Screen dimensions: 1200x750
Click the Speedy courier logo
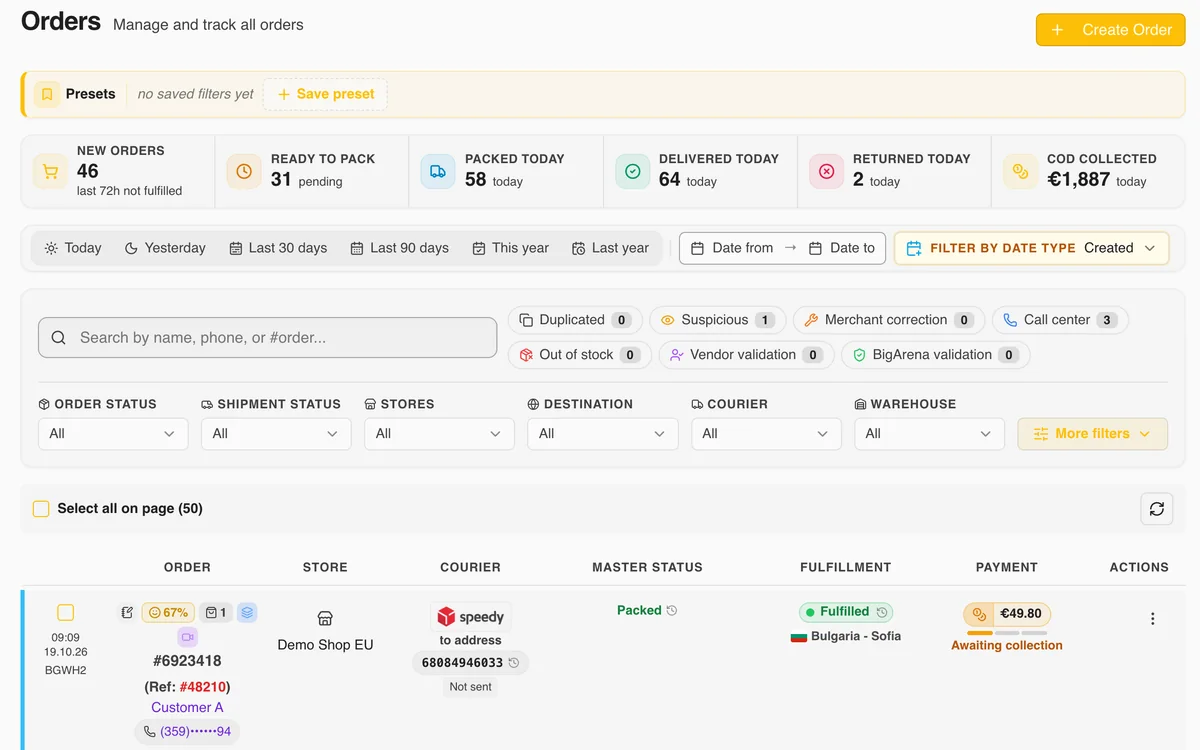(470, 617)
